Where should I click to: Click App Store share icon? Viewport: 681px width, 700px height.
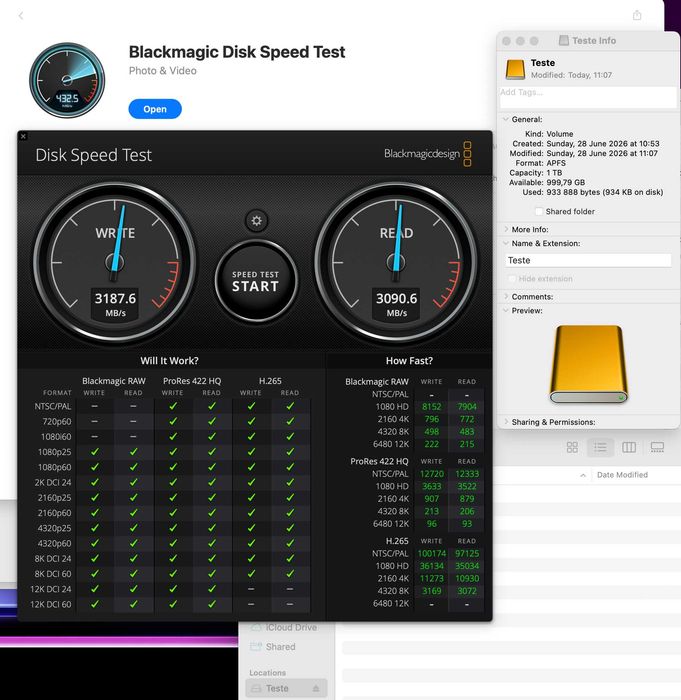click(637, 15)
